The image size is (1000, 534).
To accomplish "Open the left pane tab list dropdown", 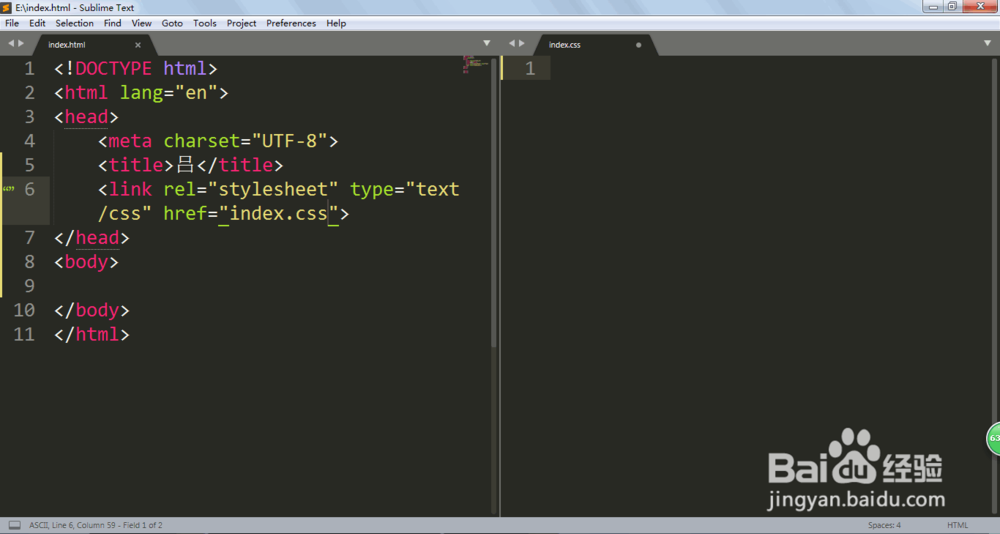I will coord(487,43).
